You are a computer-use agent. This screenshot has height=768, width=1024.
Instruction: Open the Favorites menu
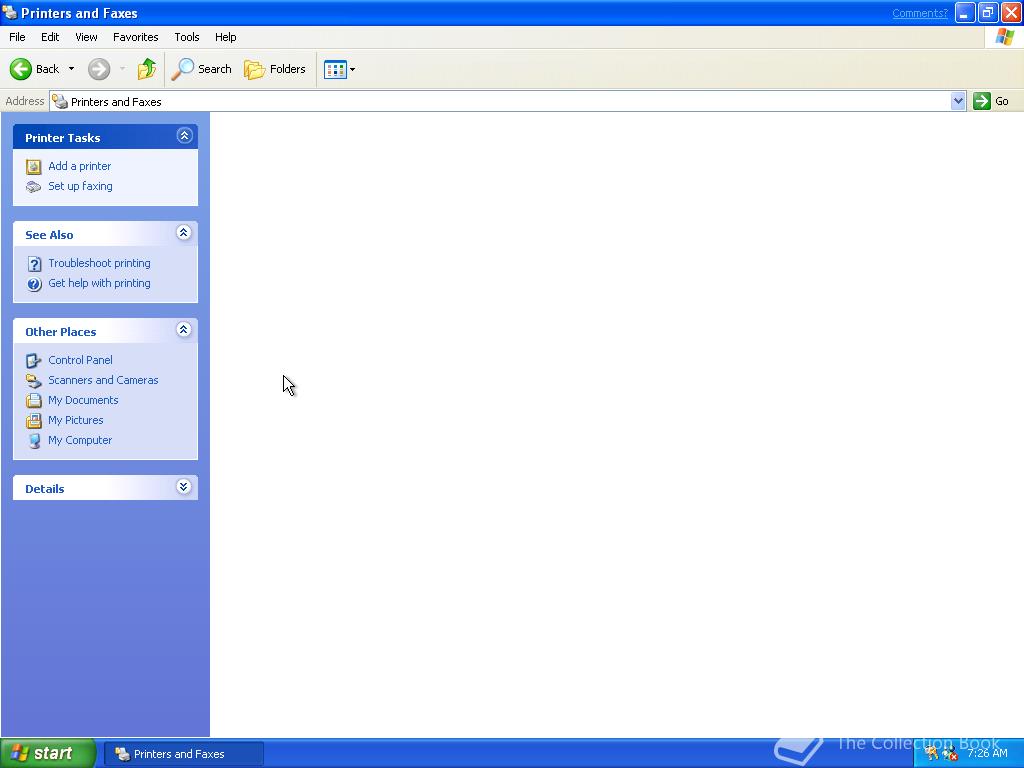click(x=135, y=37)
